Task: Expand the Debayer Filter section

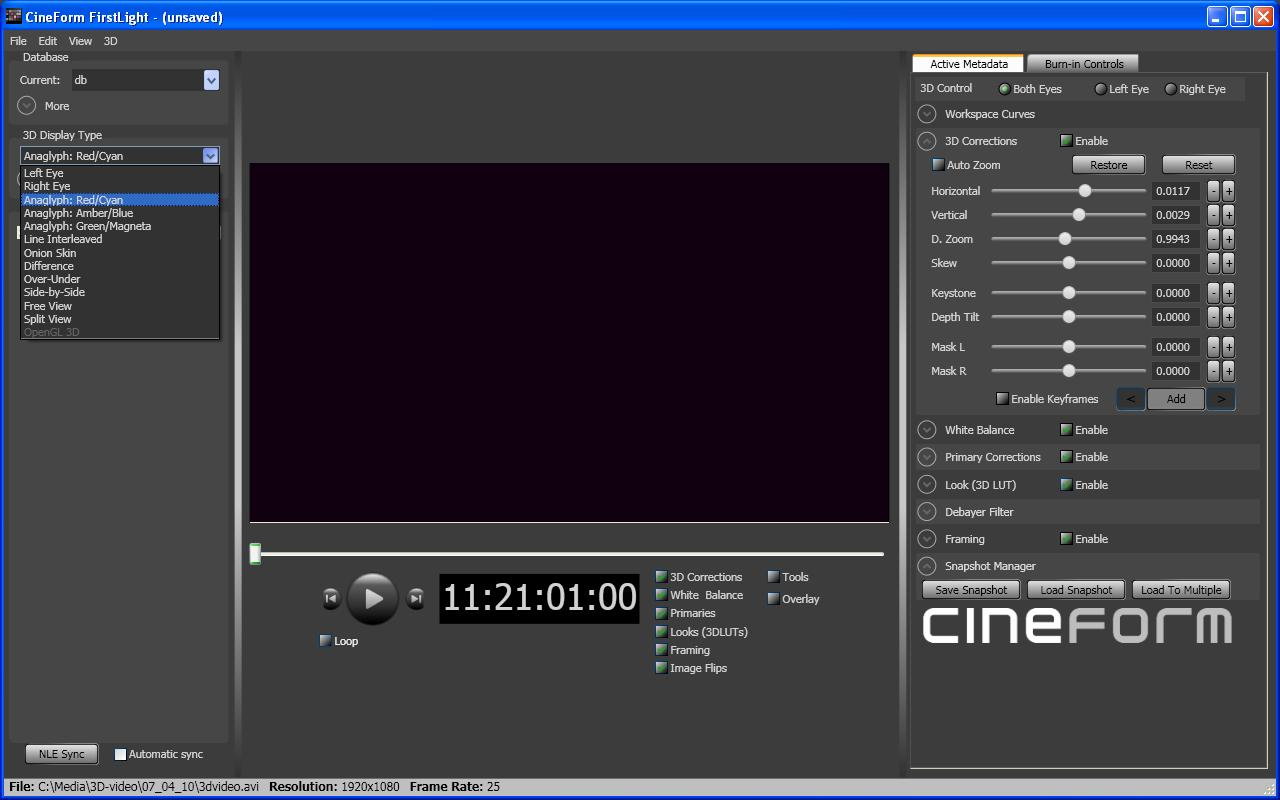Action: coord(927,512)
